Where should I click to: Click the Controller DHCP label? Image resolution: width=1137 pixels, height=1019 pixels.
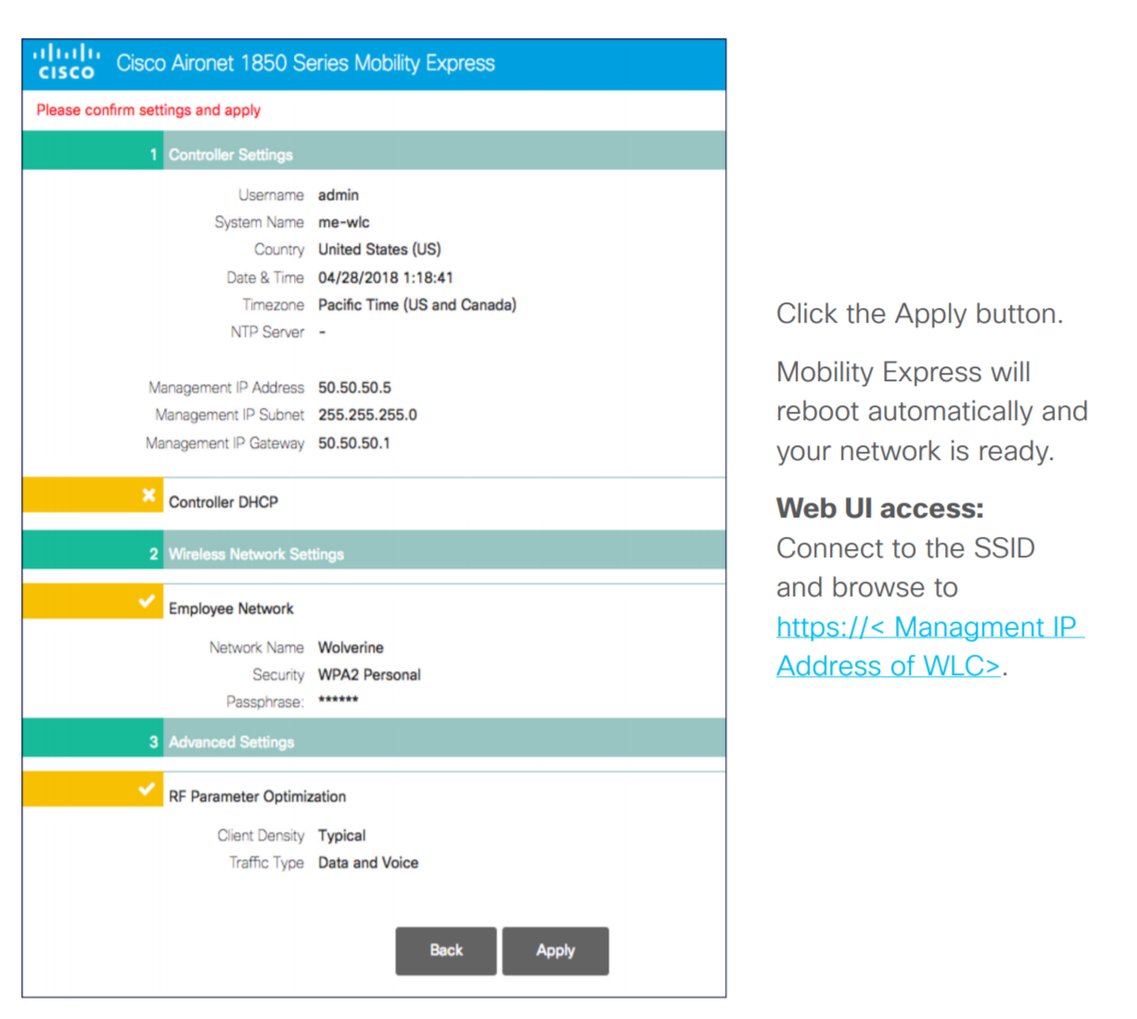223,502
